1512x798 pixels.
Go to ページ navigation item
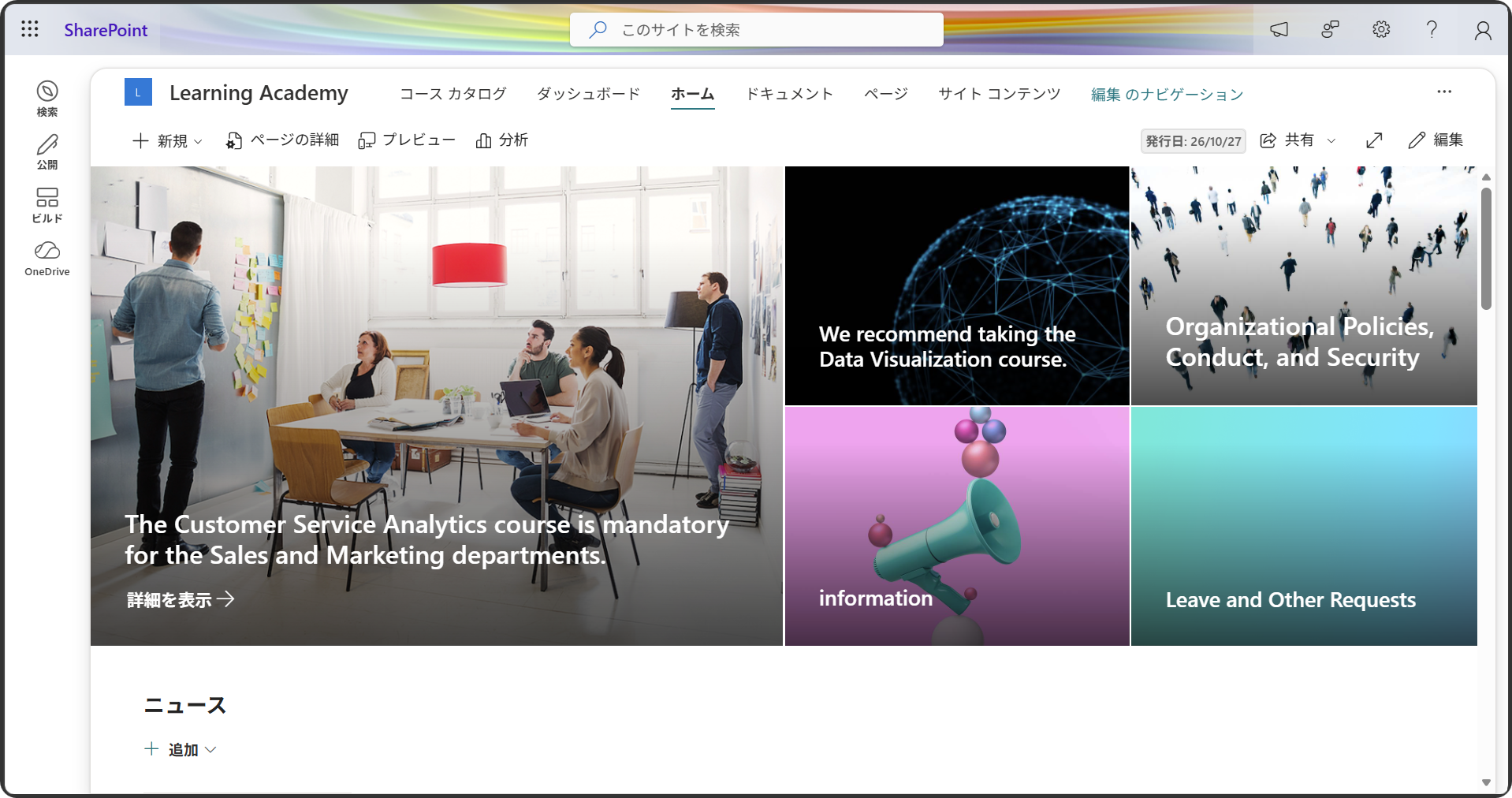[886, 94]
